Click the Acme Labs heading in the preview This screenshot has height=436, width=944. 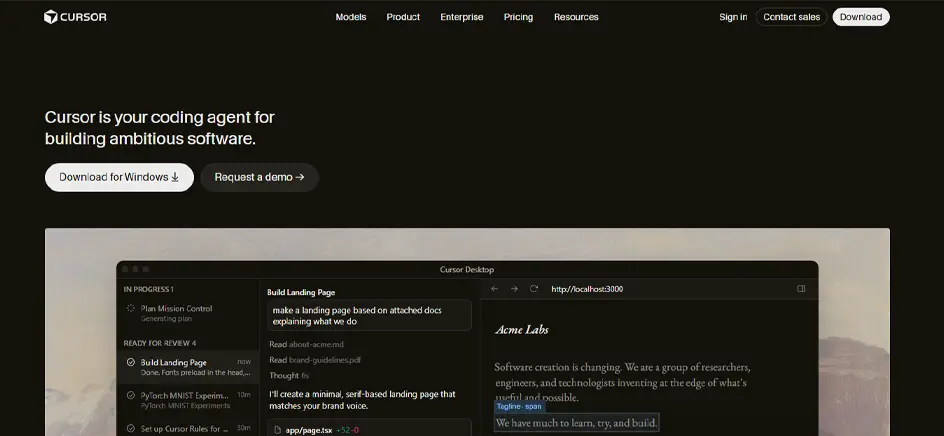[x=521, y=329]
